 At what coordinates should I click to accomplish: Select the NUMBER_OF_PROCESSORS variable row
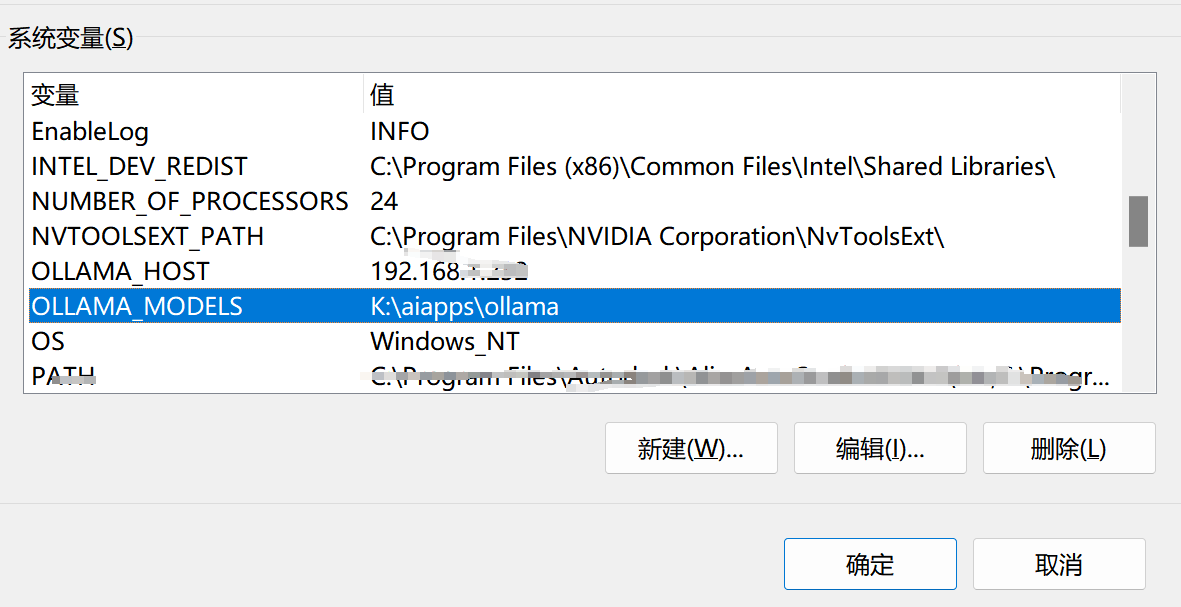[x=575, y=201]
